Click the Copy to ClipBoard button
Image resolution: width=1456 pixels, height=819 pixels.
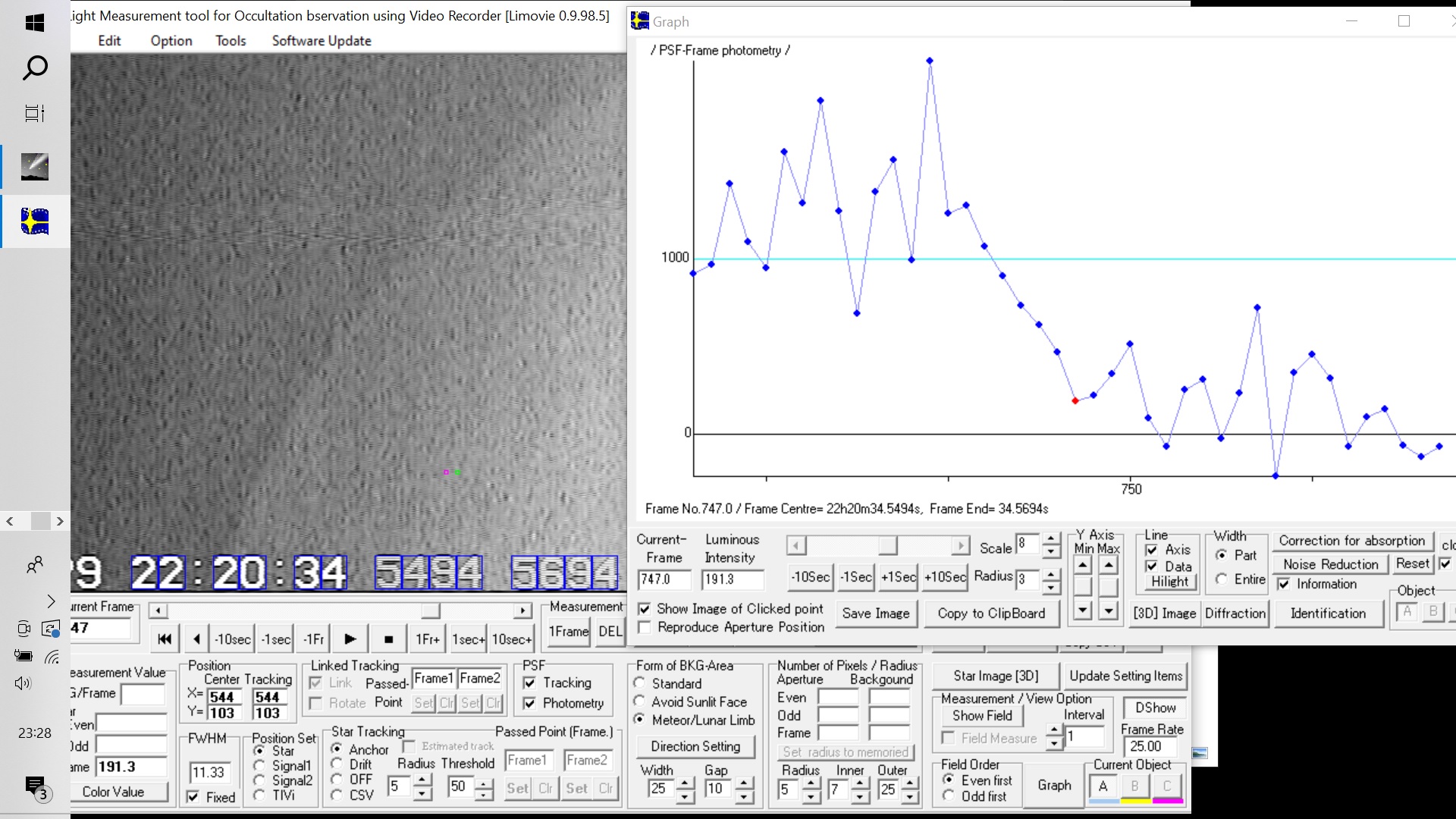[991, 613]
